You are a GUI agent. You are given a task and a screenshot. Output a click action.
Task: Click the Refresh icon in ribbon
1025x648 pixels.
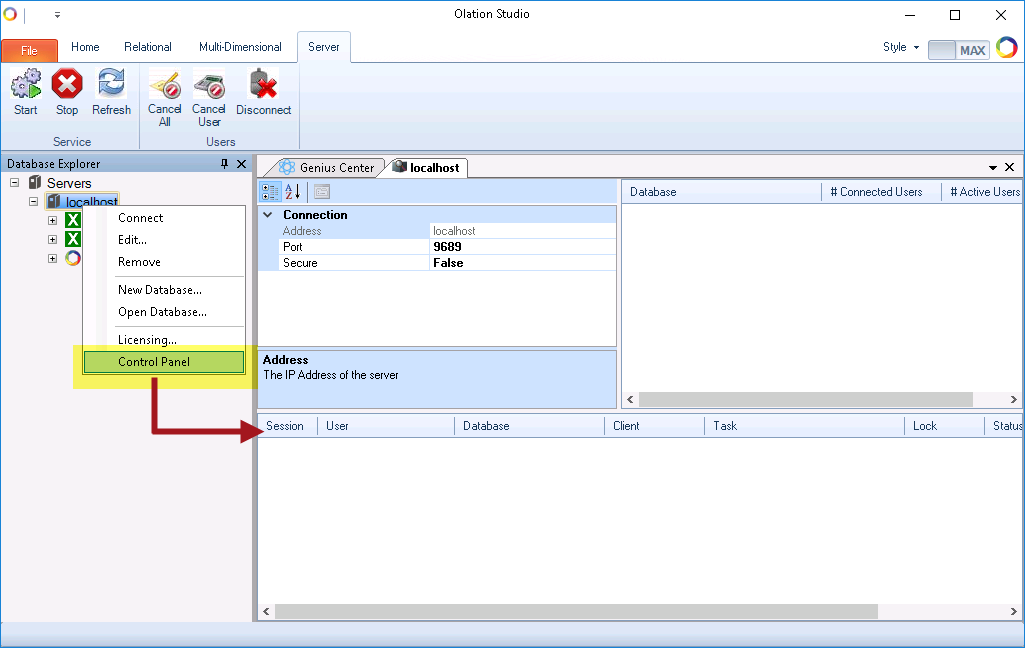tap(111, 85)
